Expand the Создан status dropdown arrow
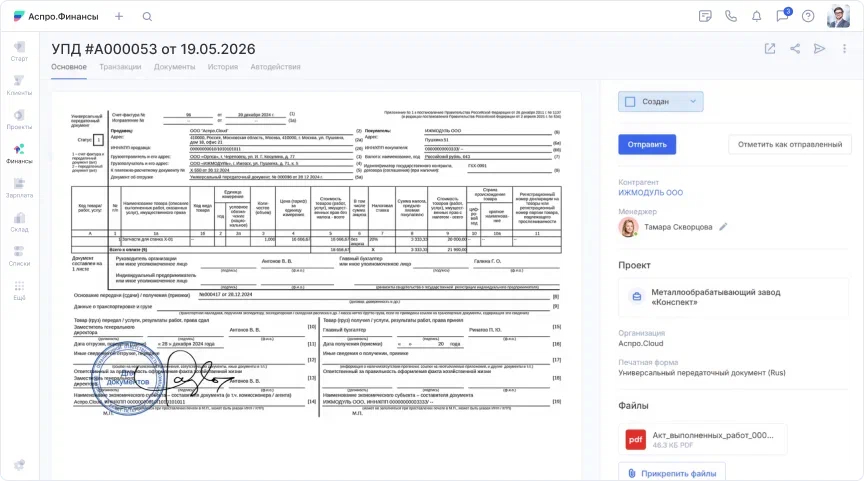Viewport: 864px width, 481px height. pyautogui.click(x=693, y=101)
